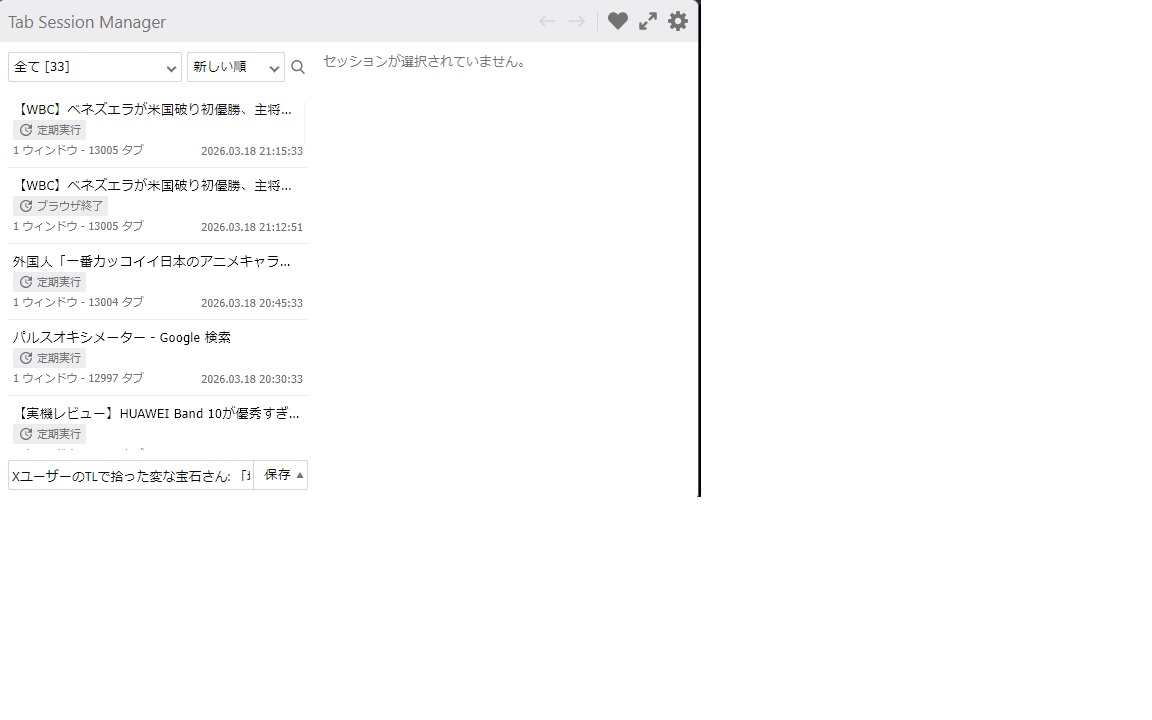Select WBC session saved at 21:12:51
The height and width of the screenshot is (720, 1152).
pyautogui.click(x=155, y=186)
